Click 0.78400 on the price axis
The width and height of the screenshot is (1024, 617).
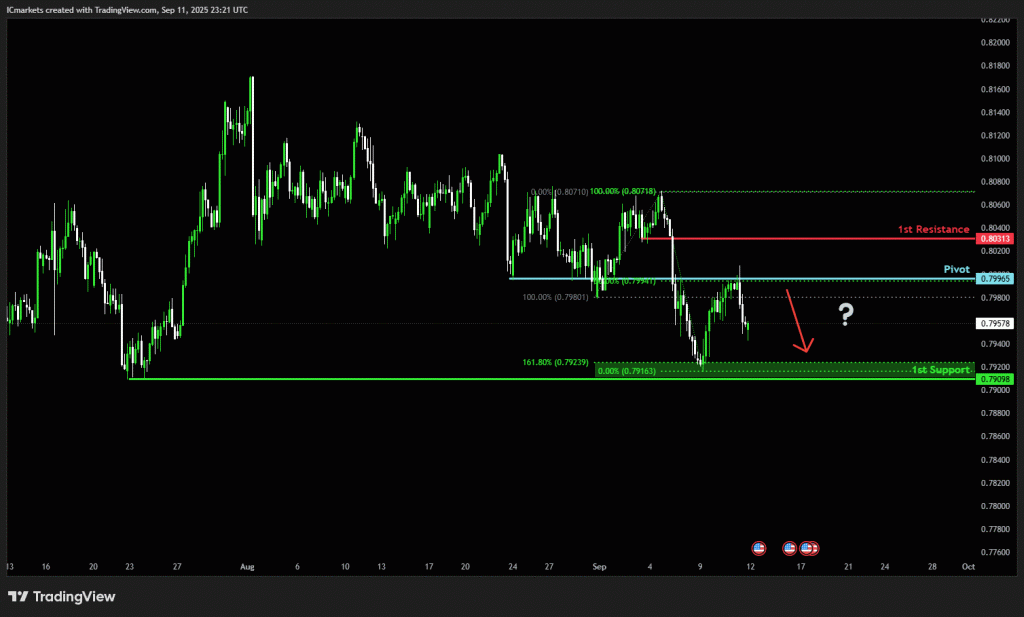point(995,460)
